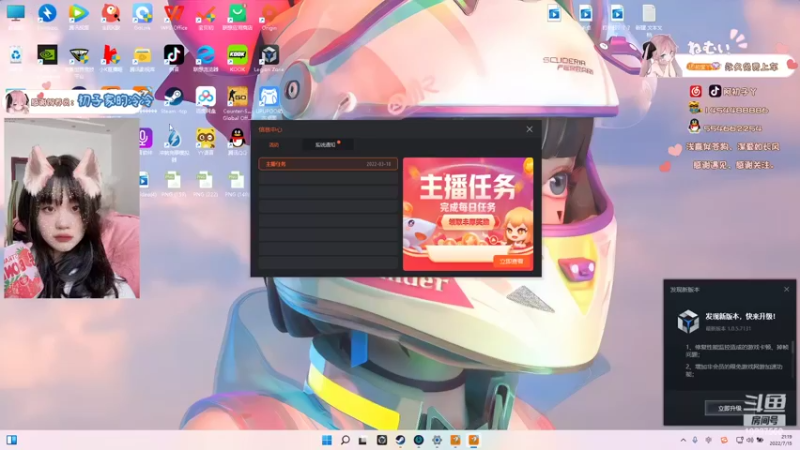Viewport: 800px width, 450px height.
Task: Open the Recycle Bin
Action: (15, 55)
